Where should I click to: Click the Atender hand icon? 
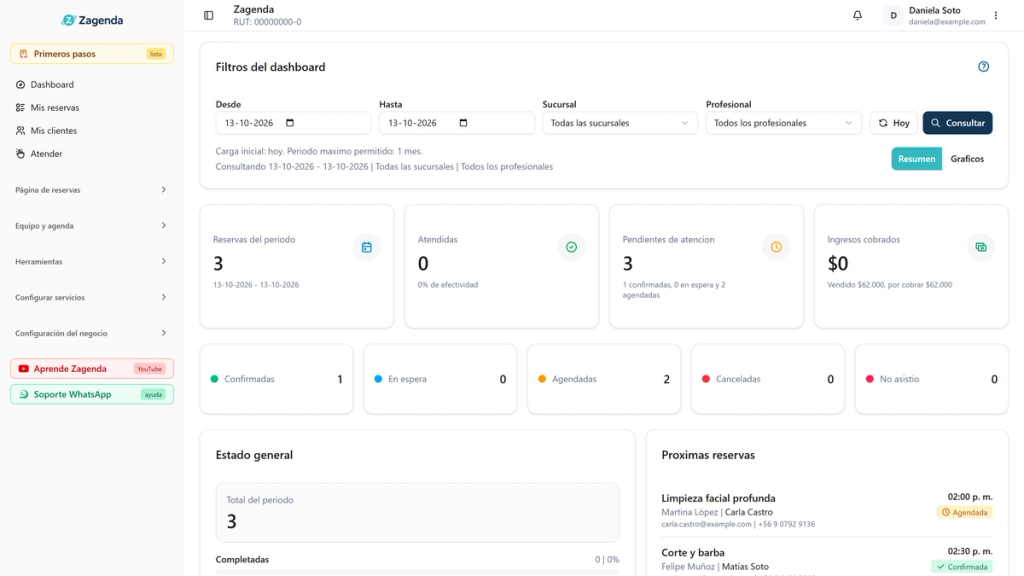[20, 153]
